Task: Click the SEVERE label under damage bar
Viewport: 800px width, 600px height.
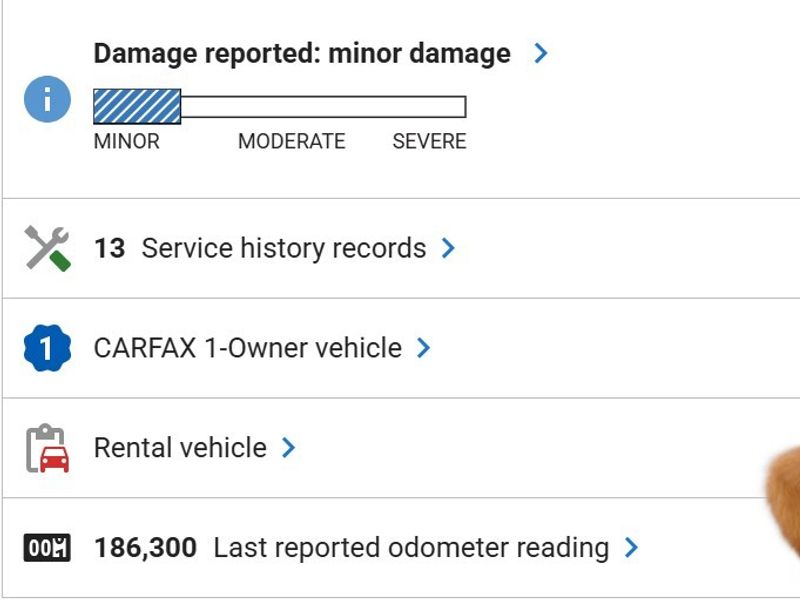Action: [429, 141]
